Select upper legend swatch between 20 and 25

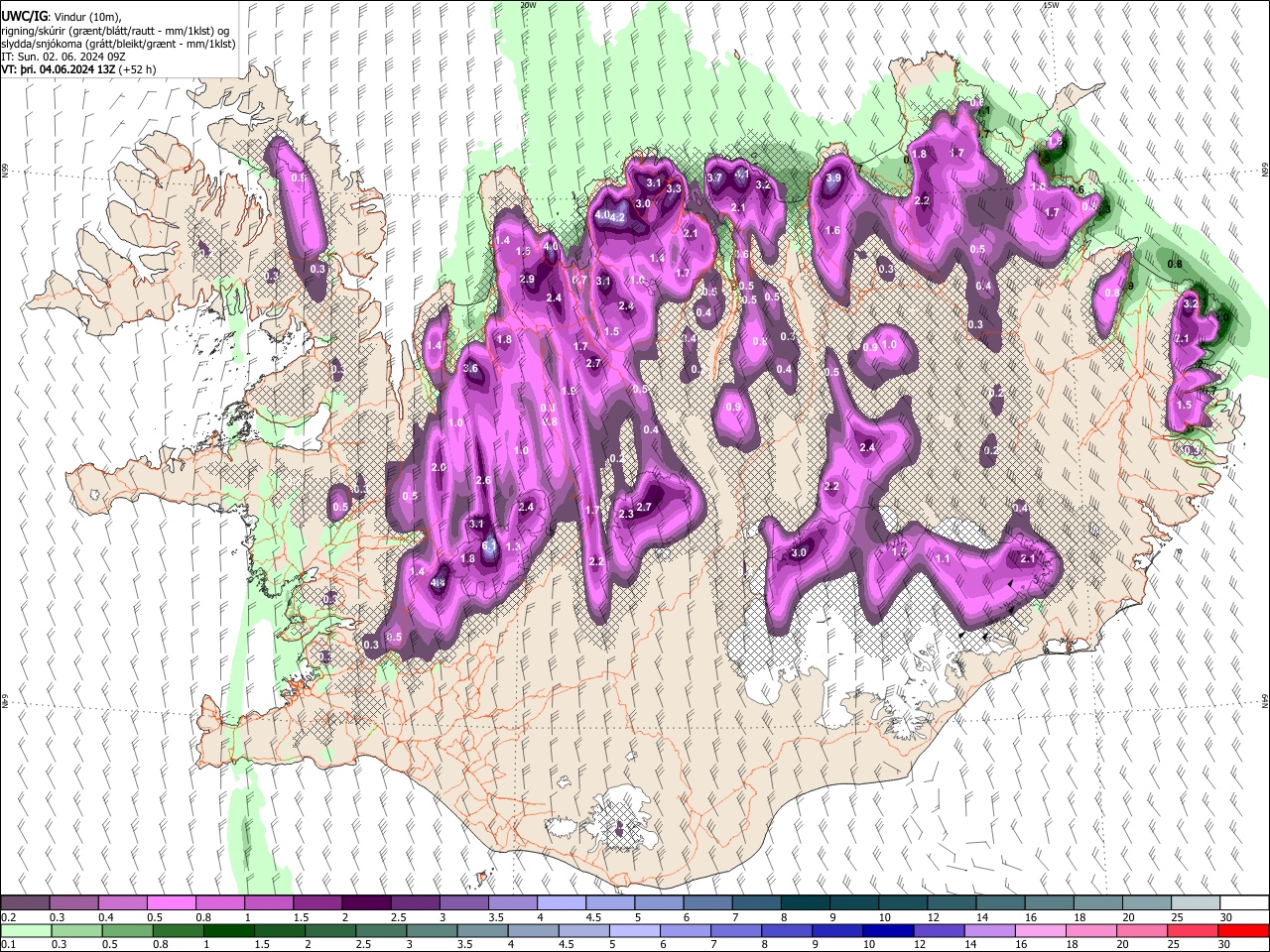pos(1148,903)
